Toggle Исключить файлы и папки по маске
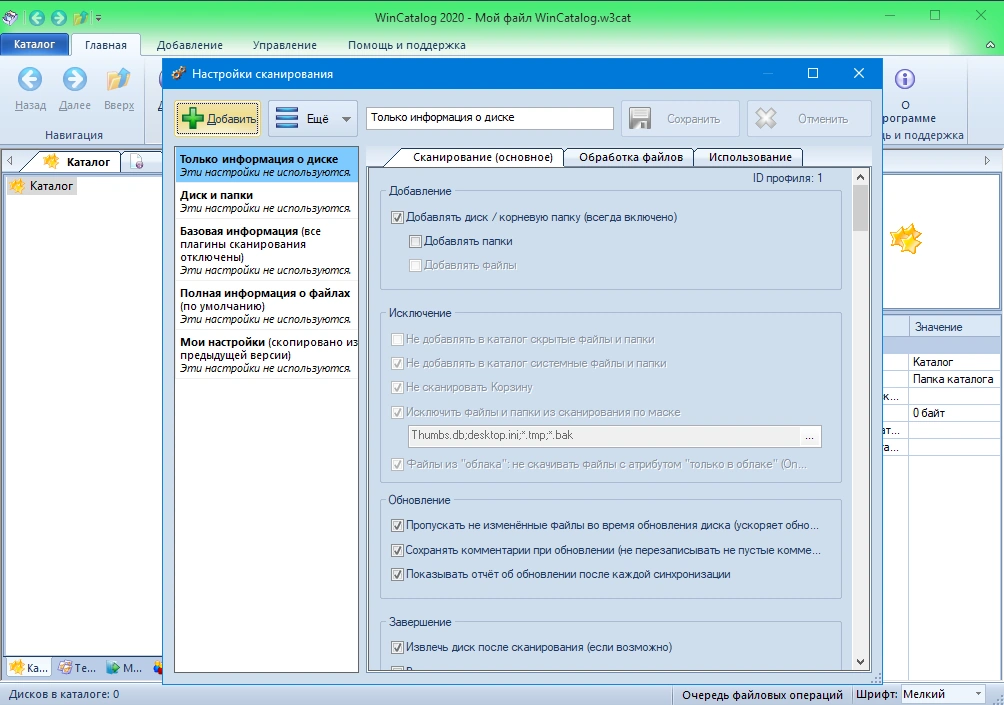Screen dimensions: 1004x705 click(x=397, y=412)
